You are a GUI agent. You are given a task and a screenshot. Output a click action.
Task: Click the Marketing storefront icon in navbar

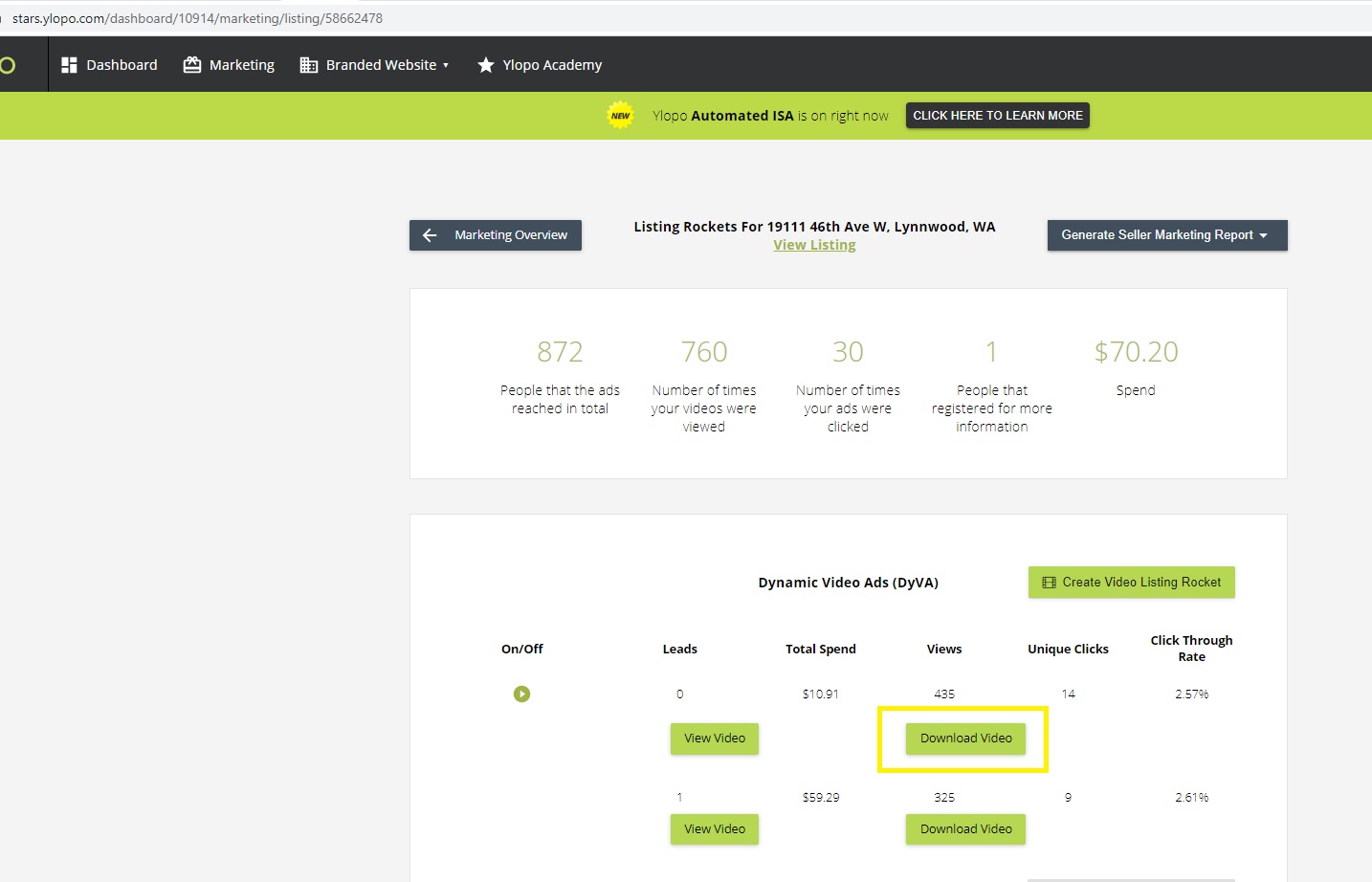[x=192, y=65]
